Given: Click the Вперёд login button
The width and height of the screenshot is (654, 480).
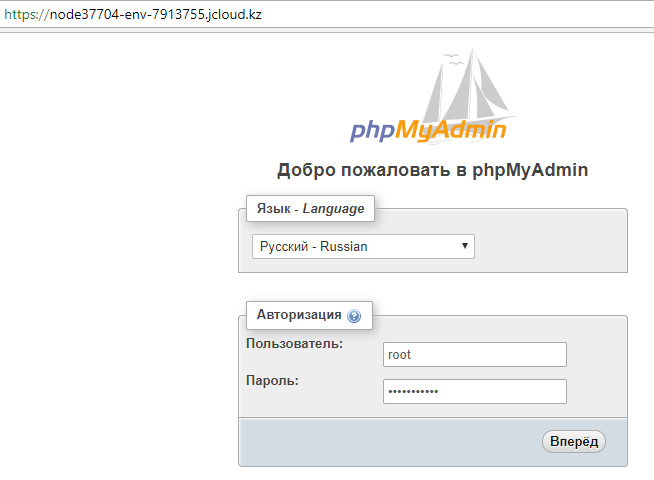Looking at the screenshot, I should [574, 441].
